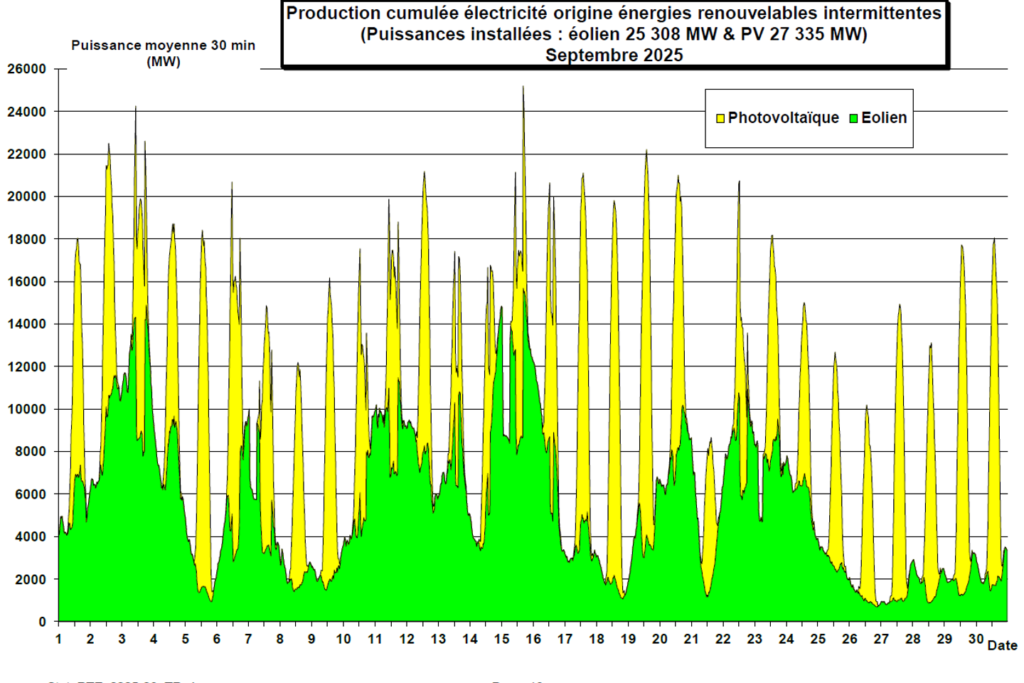Click the installed capacities line in title
This screenshot has height=683, width=1024.
613,35
